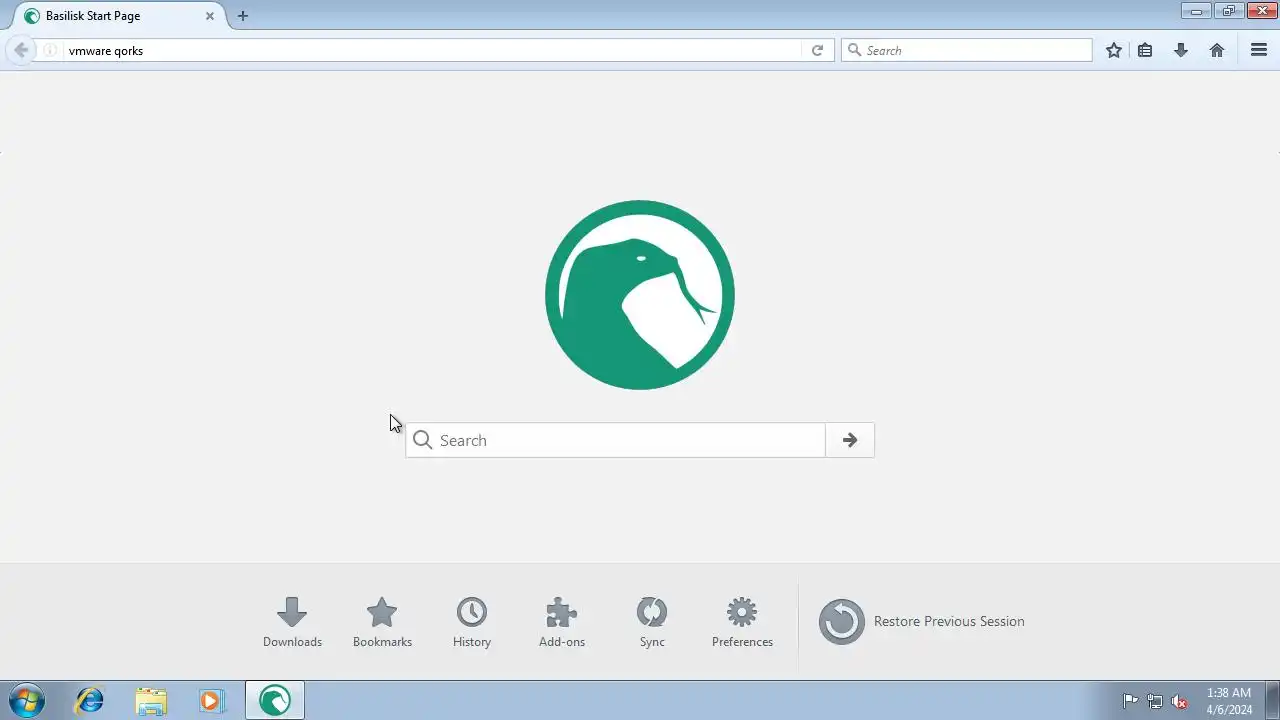The height and width of the screenshot is (720, 1280).
Task: Restore down the Basilisk window
Action: coord(1228,11)
